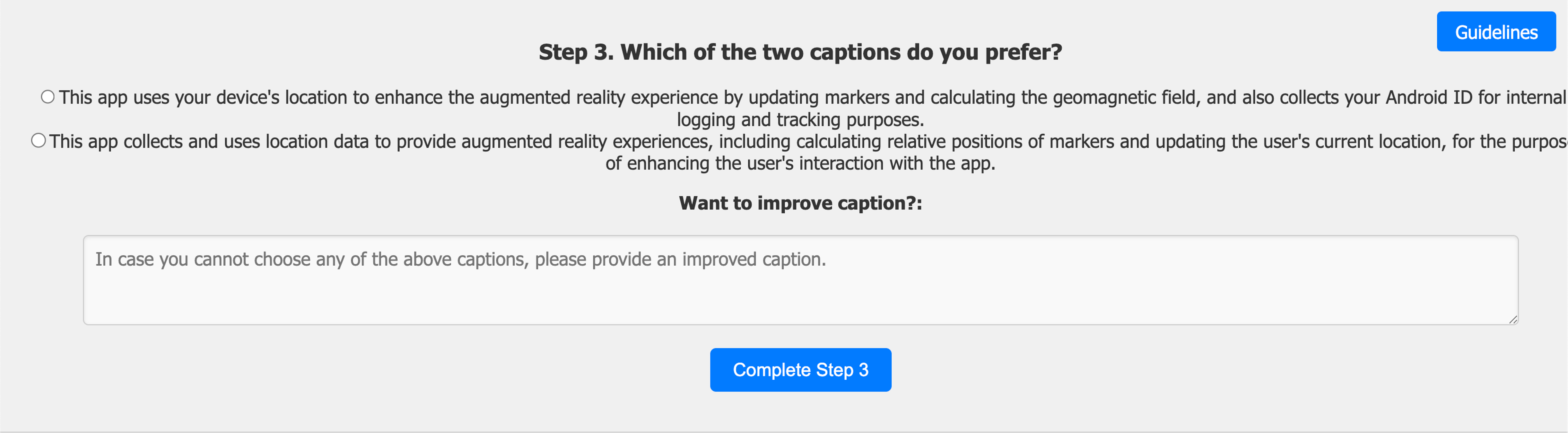Click caption text "This app uses your device's location"
This screenshot has width=1568, height=433.
point(213,97)
